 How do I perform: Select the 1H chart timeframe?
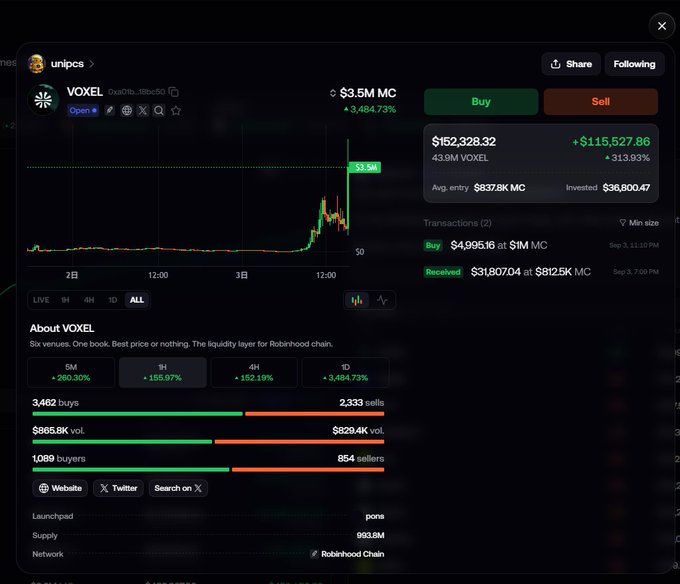pyautogui.click(x=65, y=300)
